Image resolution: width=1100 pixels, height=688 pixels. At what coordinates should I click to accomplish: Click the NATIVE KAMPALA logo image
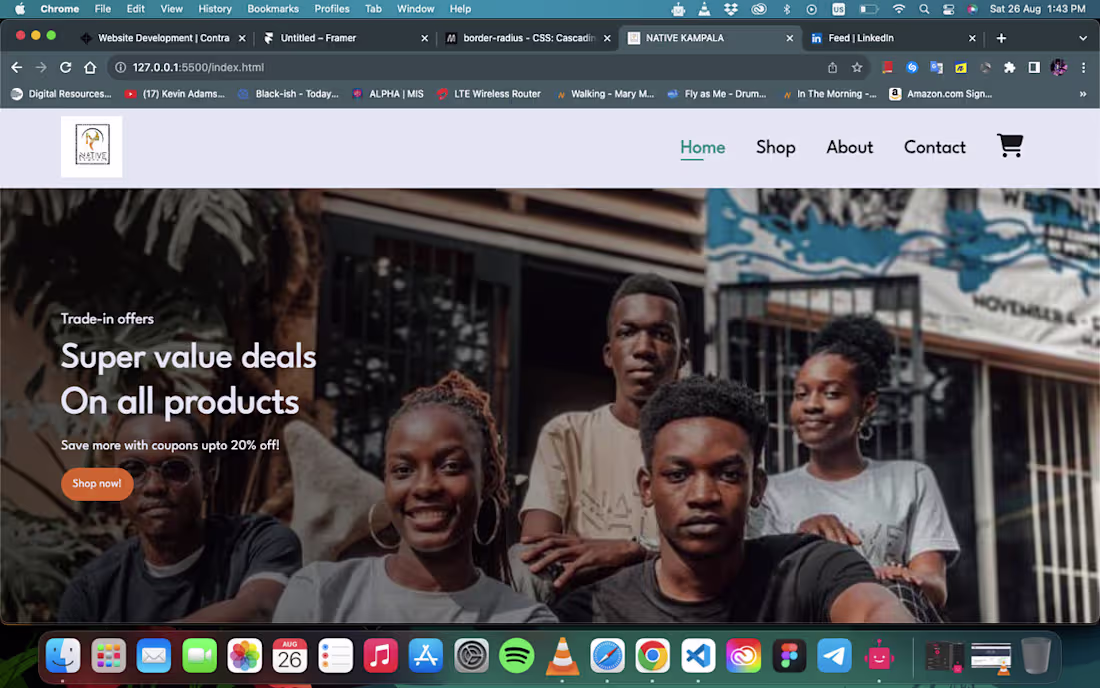point(91,146)
